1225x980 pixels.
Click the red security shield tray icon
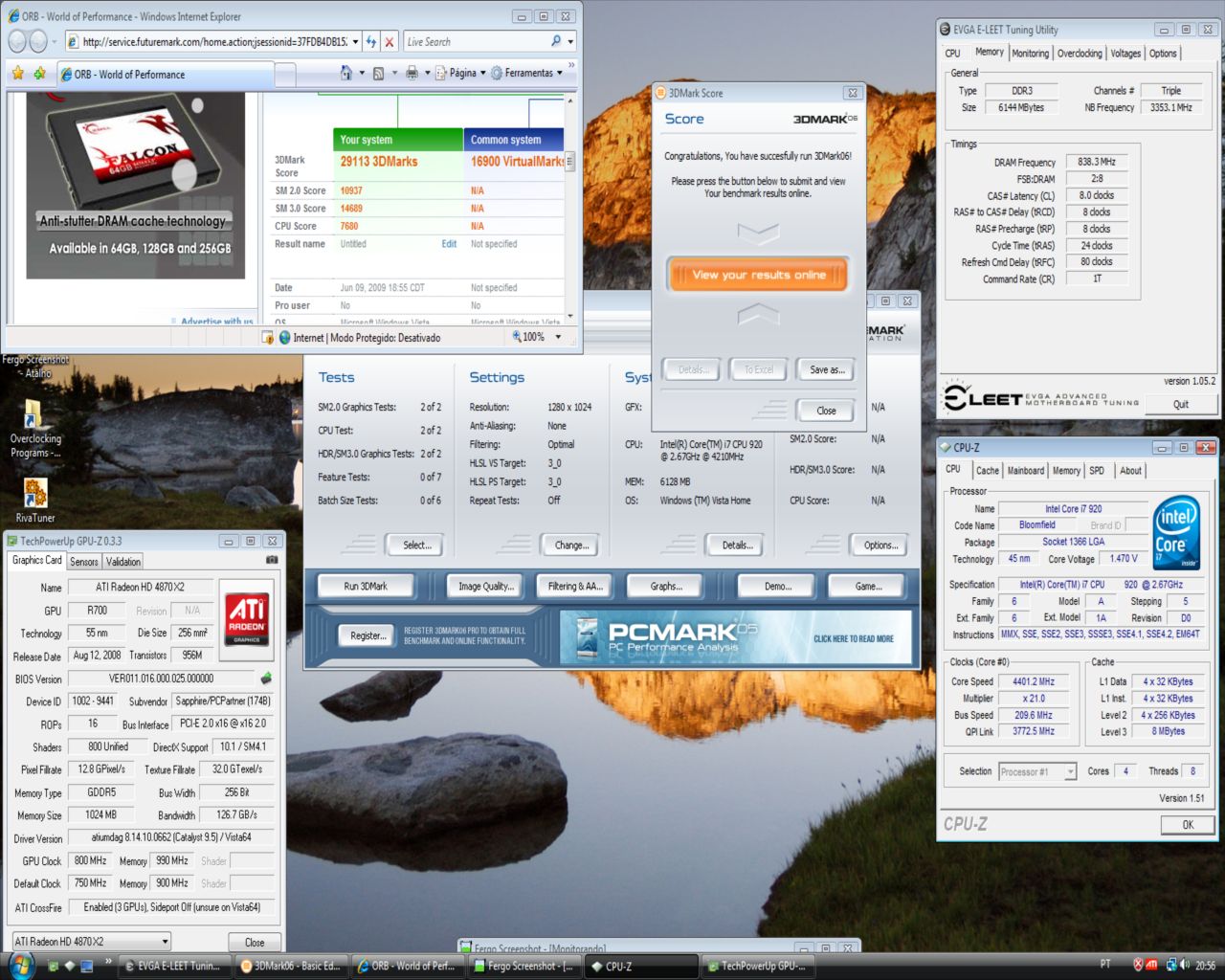1137,965
